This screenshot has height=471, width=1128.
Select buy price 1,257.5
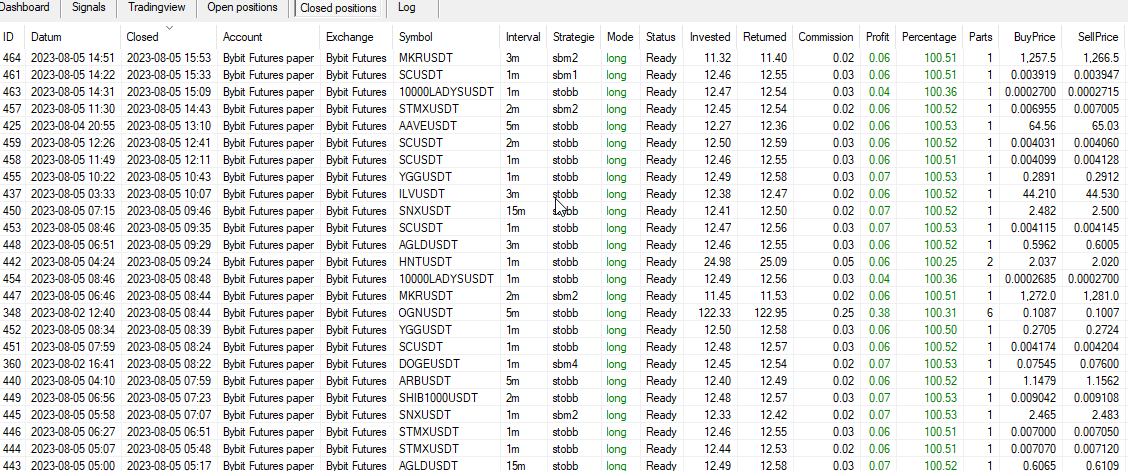click(1038, 58)
